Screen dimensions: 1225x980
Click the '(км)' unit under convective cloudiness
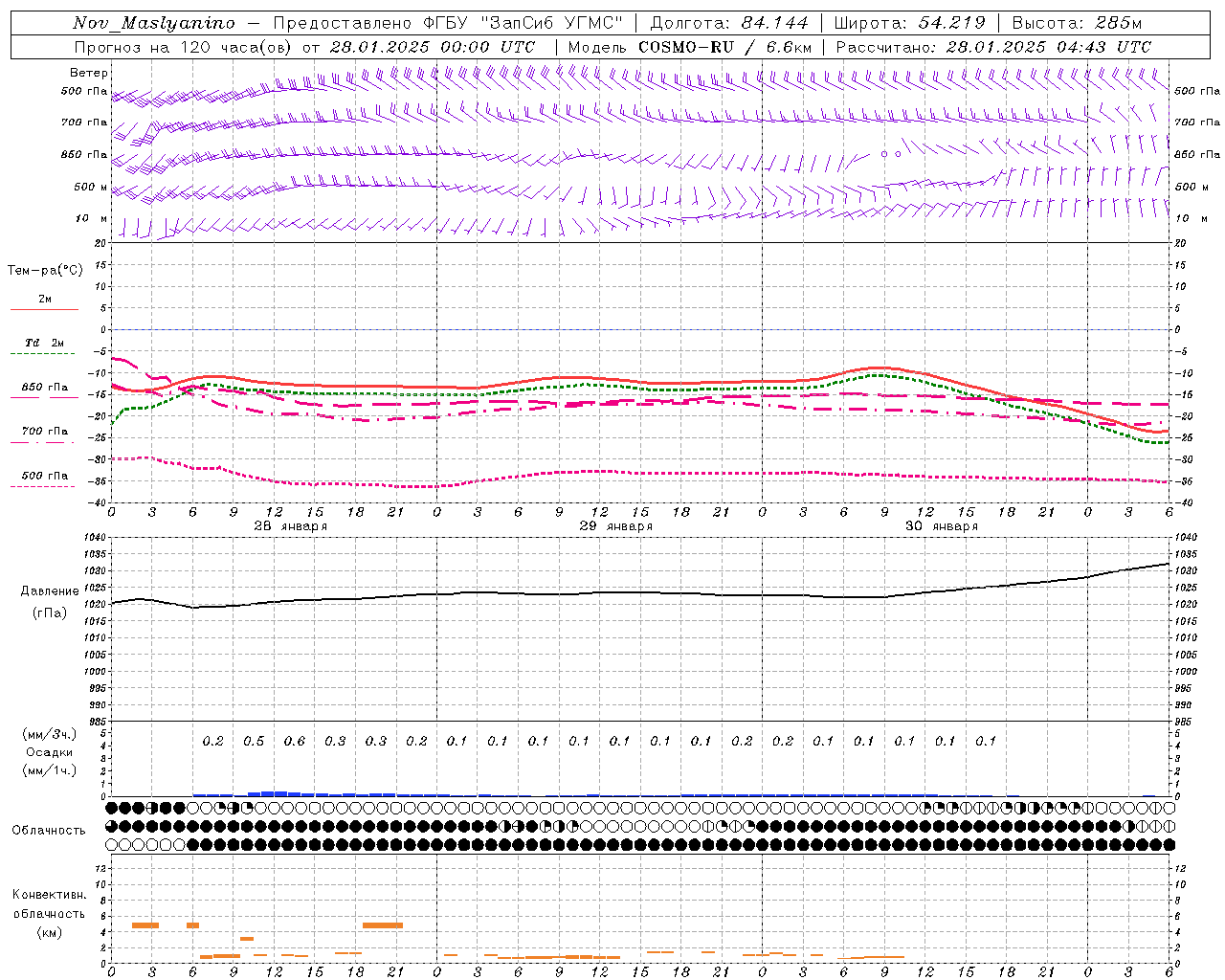(x=50, y=932)
